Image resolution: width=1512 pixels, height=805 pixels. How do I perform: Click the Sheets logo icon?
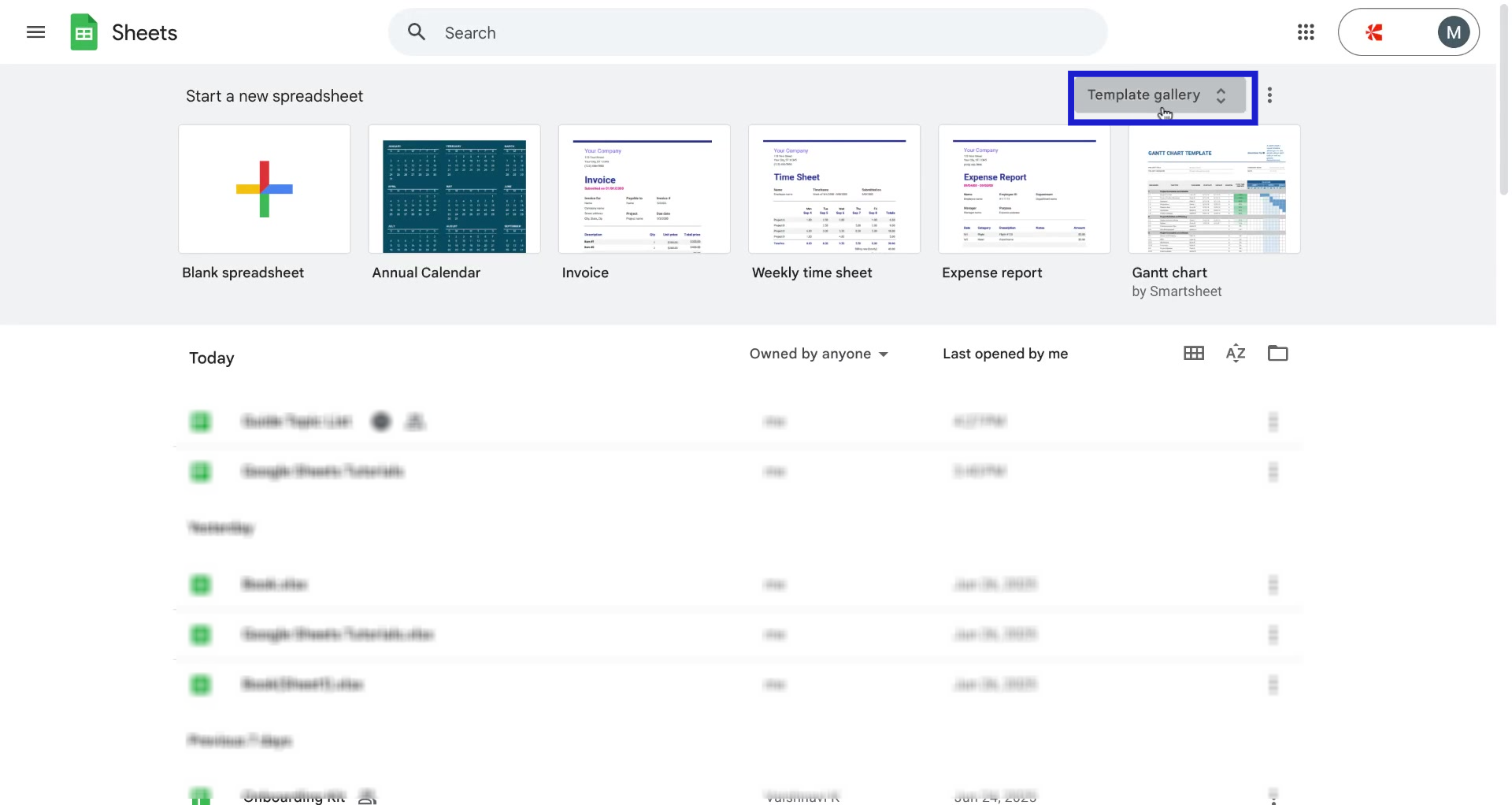85,32
